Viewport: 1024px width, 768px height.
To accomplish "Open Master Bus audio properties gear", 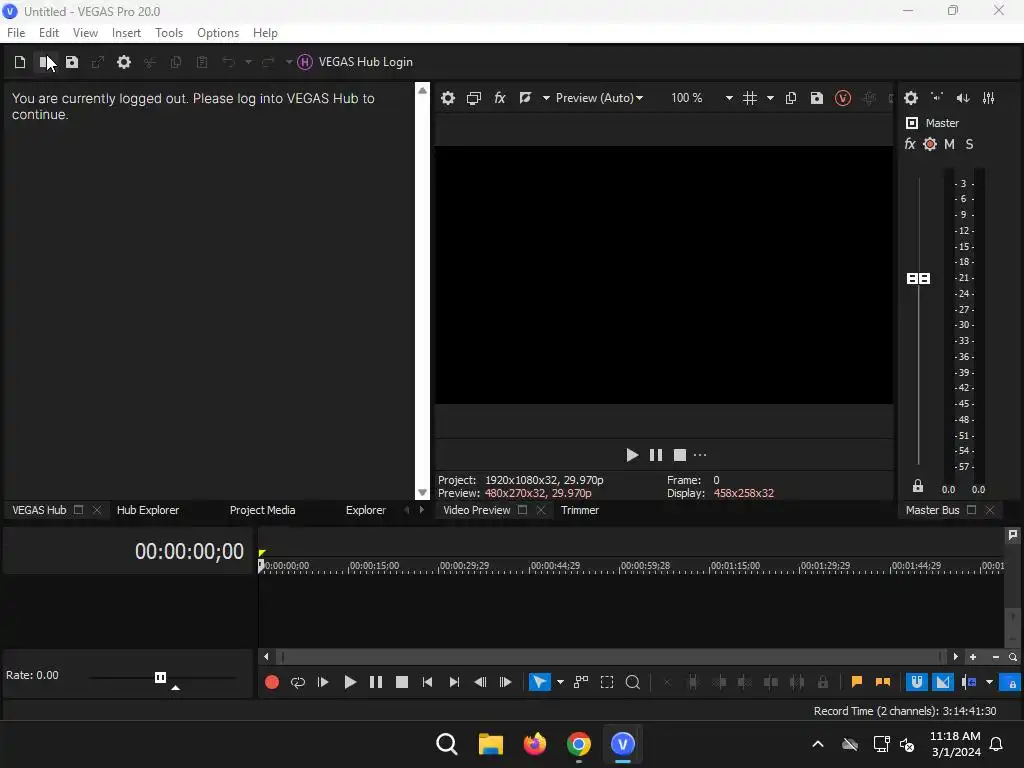I will [911, 98].
